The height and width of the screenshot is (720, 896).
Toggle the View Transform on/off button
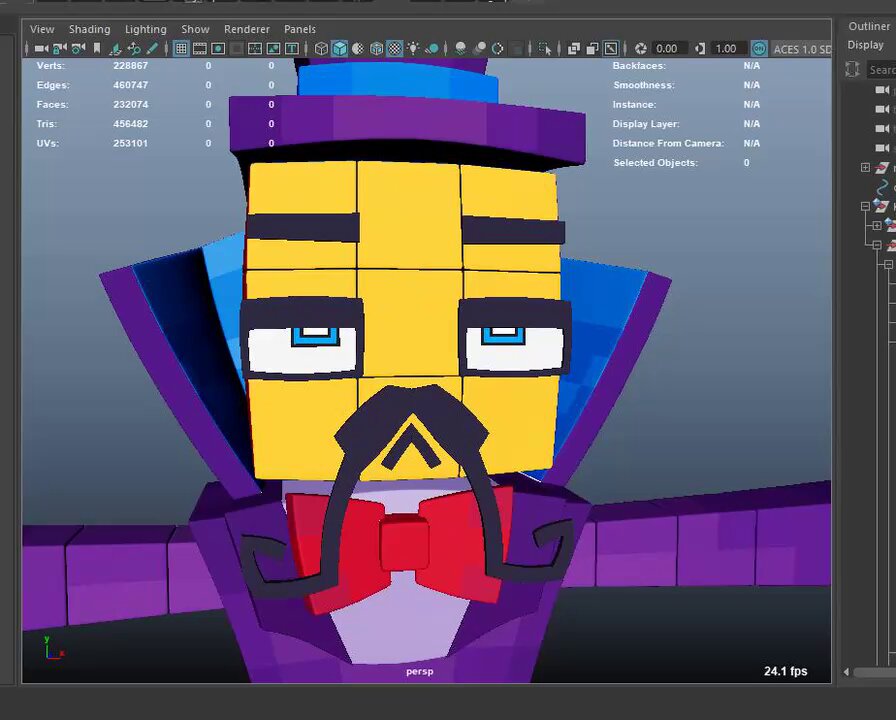tap(759, 49)
